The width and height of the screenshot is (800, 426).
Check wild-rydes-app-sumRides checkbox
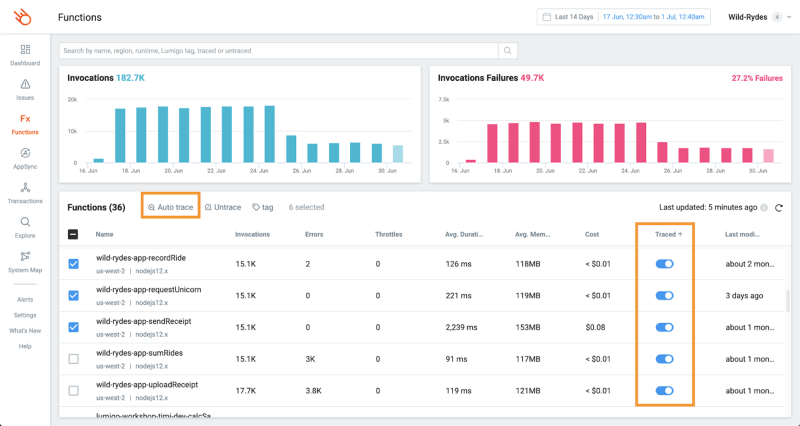73,359
